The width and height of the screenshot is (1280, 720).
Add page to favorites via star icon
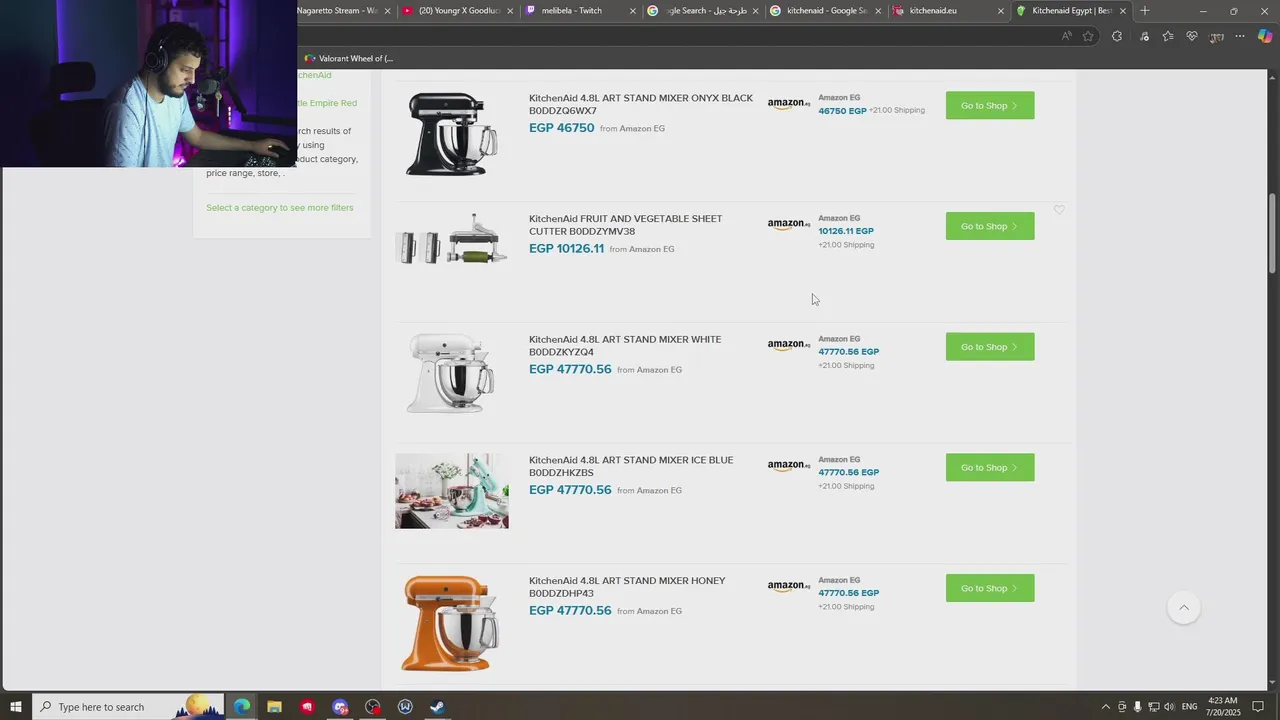tap(1088, 36)
